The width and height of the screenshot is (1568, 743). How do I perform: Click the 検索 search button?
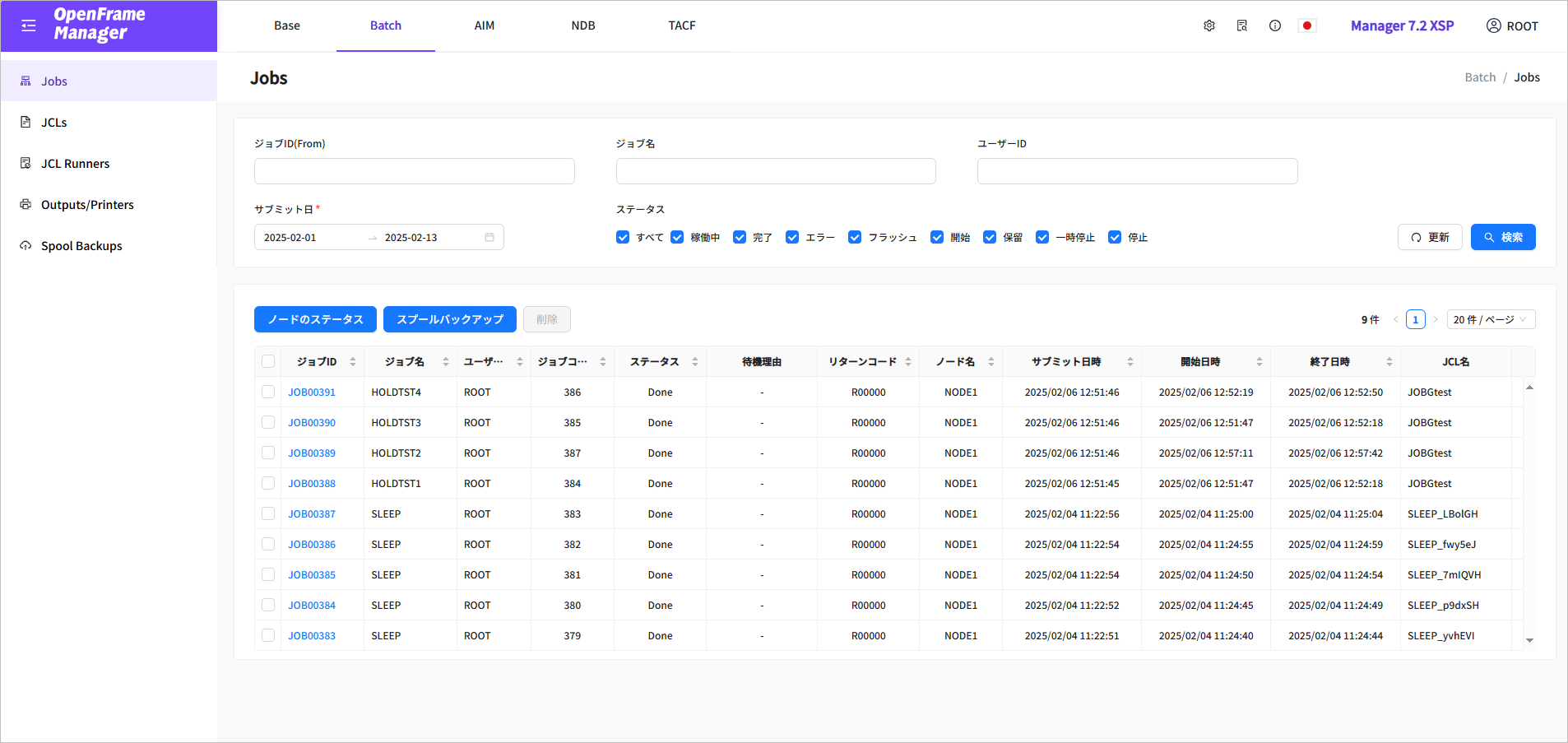(1502, 237)
